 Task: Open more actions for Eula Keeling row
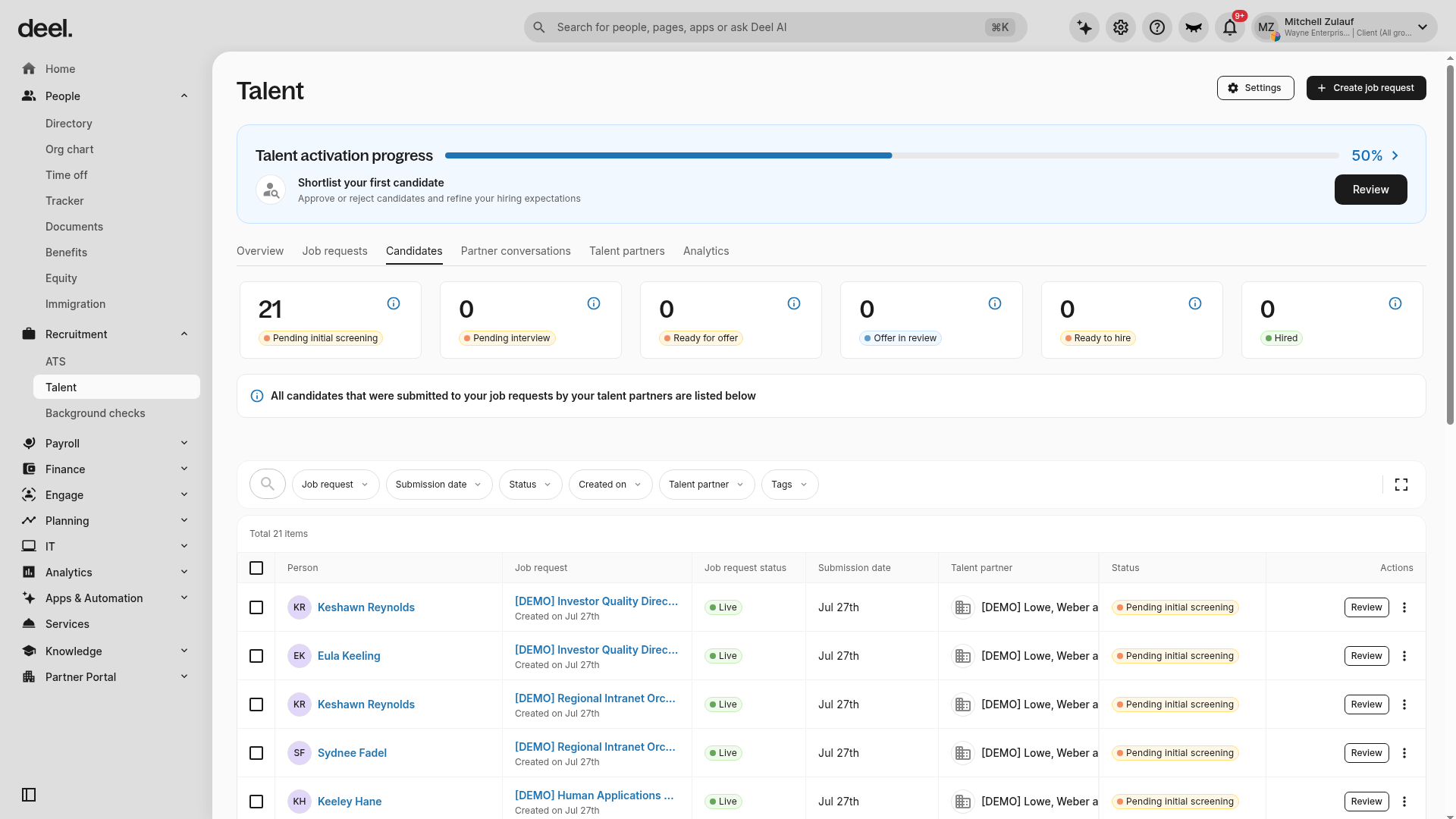point(1404,656)
